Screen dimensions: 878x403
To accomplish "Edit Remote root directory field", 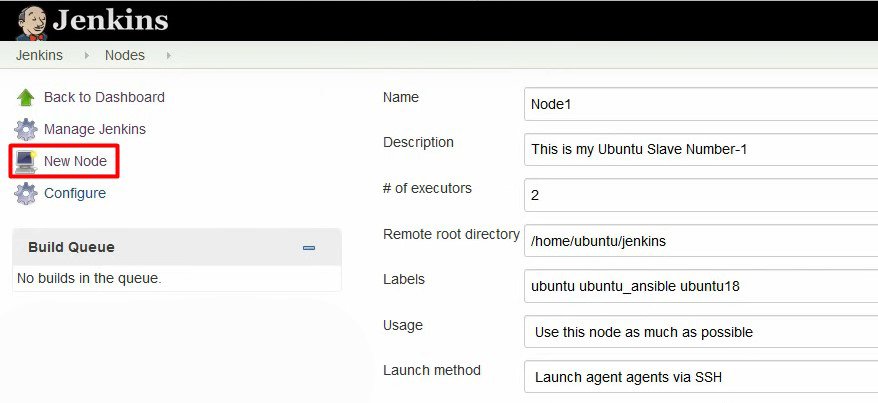I will (x=701, y=241).
